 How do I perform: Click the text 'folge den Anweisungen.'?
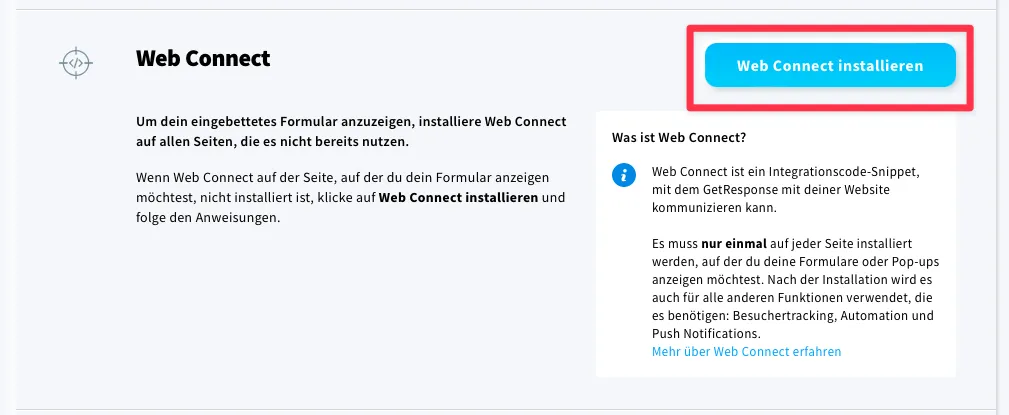209,217
